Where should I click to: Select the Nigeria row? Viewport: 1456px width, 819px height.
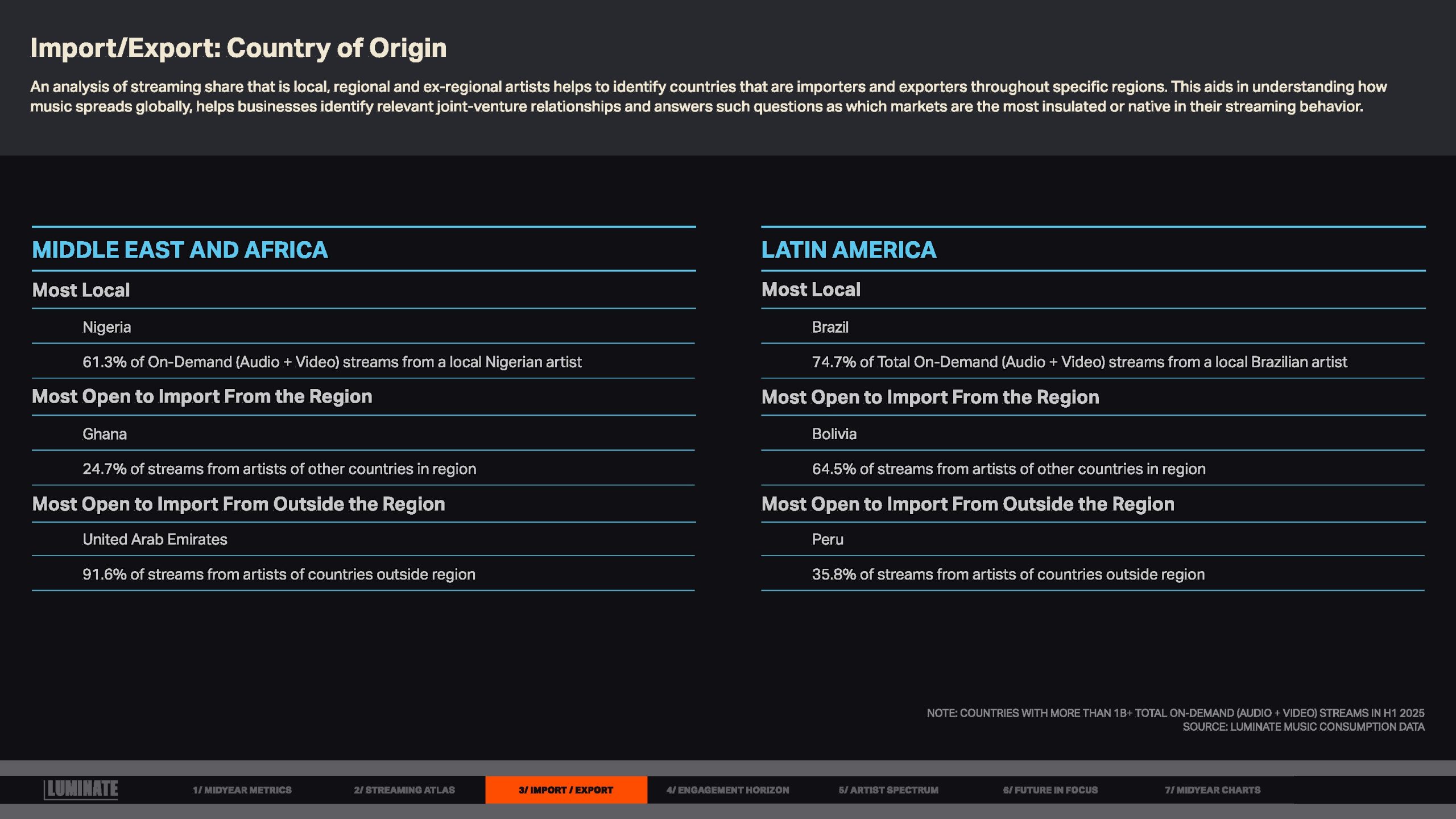107,327
